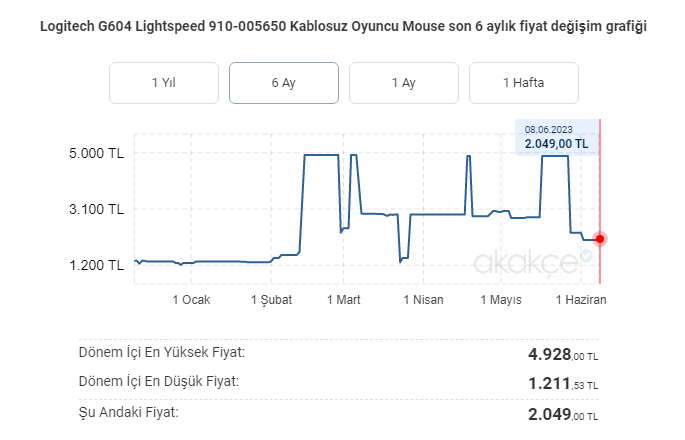
Task: Click the 1.200 TL axis label
Action: 96,266
